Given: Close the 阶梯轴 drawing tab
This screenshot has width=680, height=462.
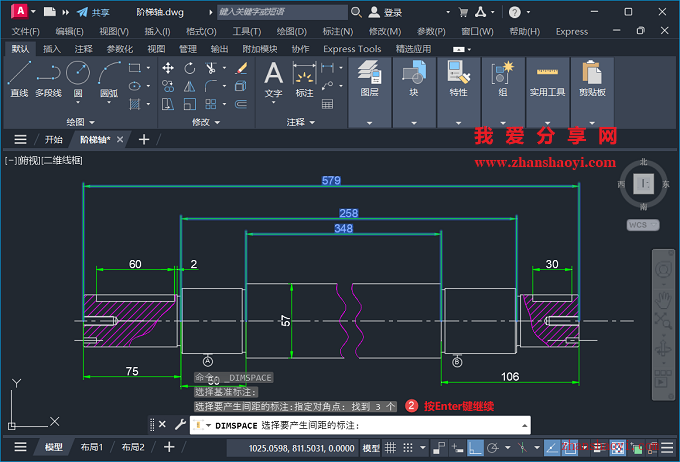Looking at the screenshot, I should point(120,139).
